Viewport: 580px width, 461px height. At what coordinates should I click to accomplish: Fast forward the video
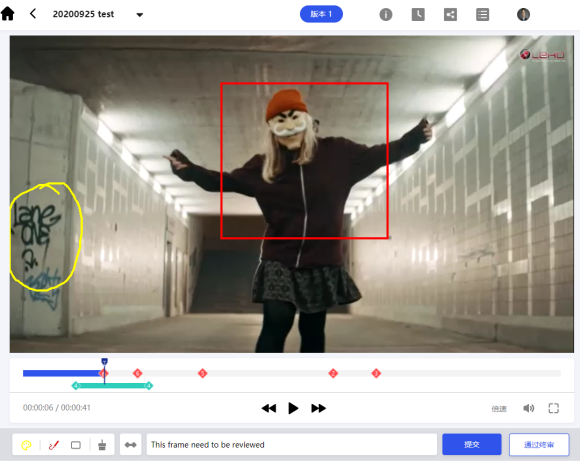(x=318, y=408)
